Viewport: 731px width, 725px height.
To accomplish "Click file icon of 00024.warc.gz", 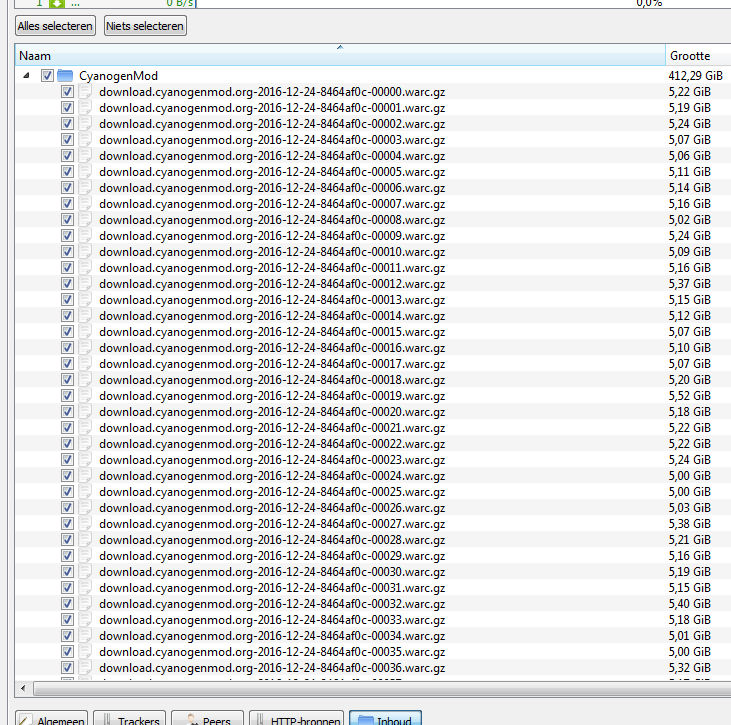I will pos(85,476).
